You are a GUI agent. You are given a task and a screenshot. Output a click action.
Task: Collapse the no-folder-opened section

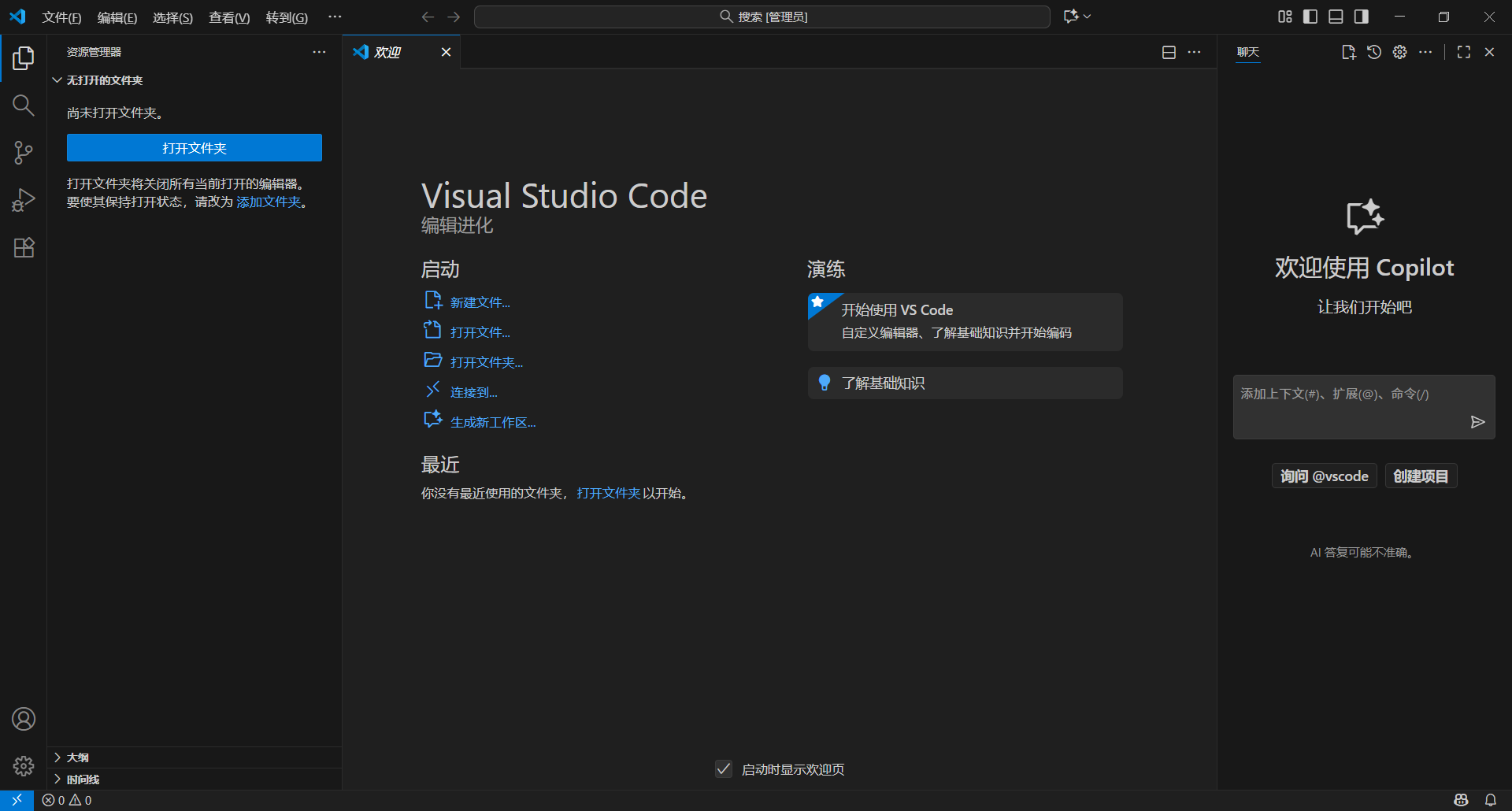(x=195, y=80)
